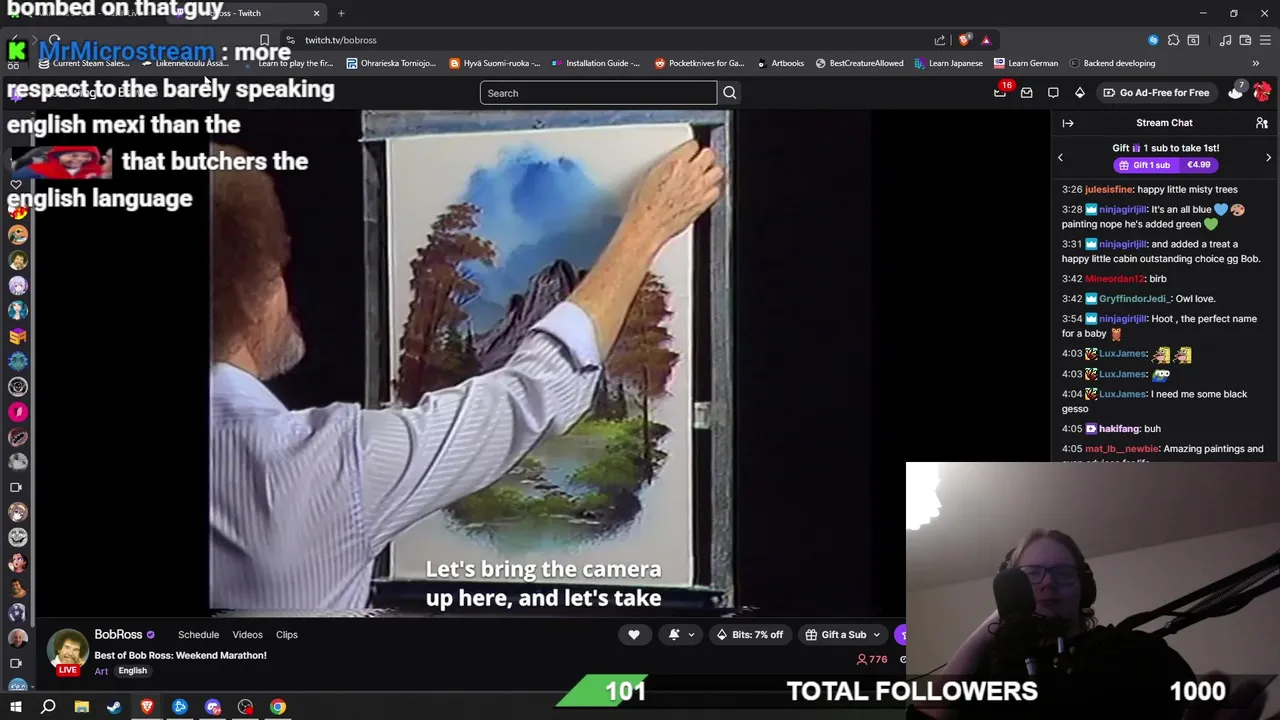Open the browser hamburger main menu
1280x720 pixels.
(1267, 40)
